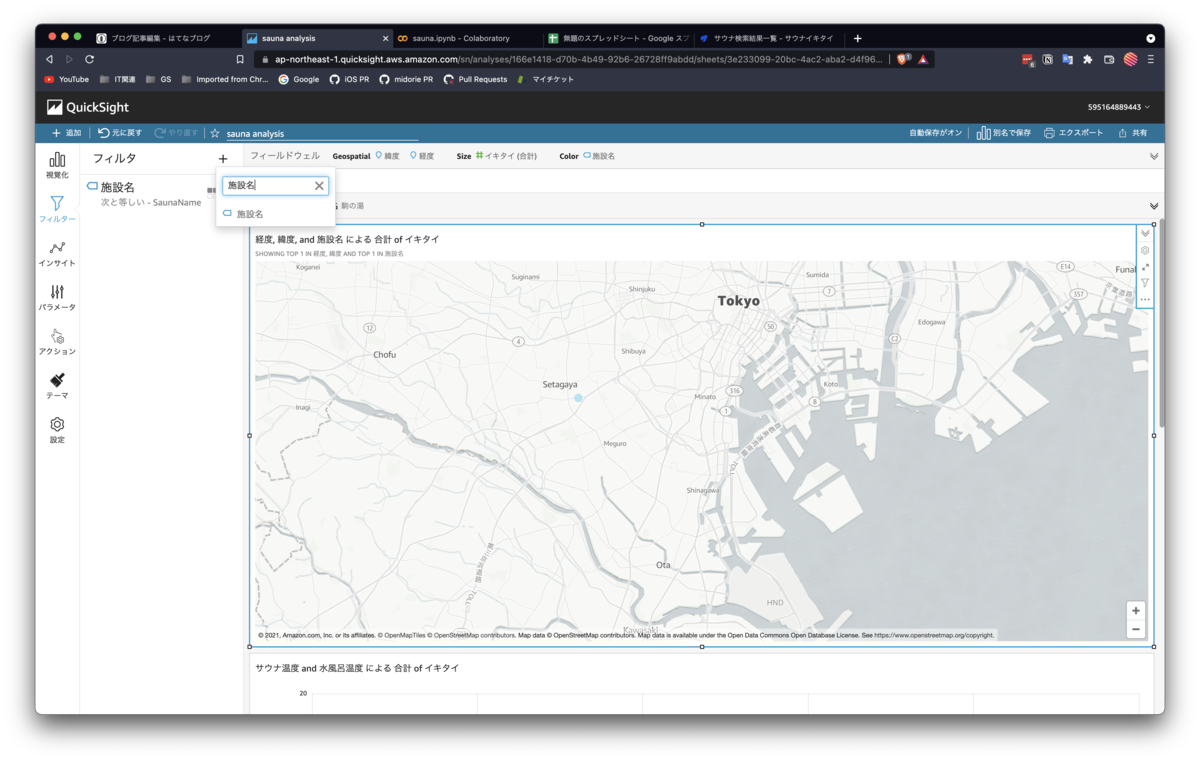
Task: Open the account 595164889443 dropdown
Action: 1119,107
